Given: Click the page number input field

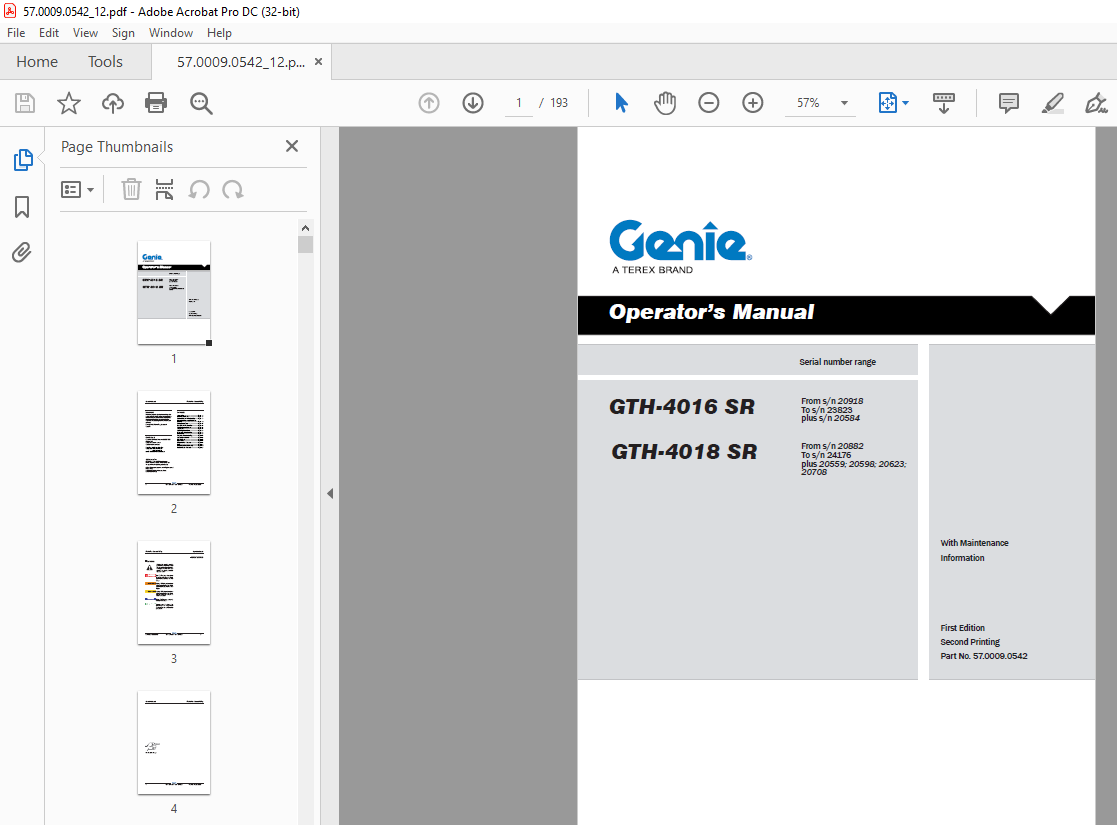Looking at the screenshot, I should pyautogui.click(x=519, y=103).
